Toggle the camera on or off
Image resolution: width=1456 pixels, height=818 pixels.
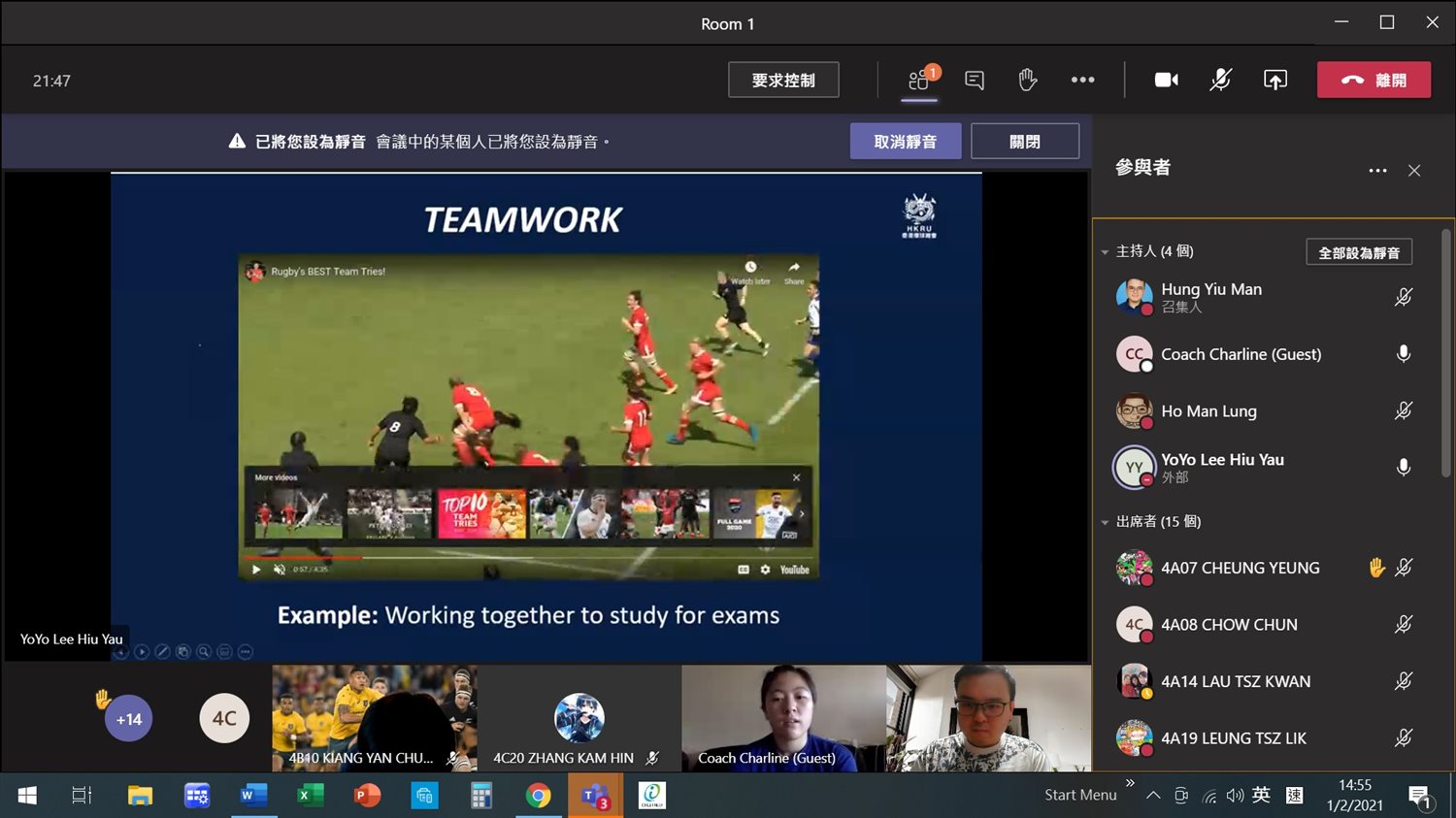(x=1167, y=81)
